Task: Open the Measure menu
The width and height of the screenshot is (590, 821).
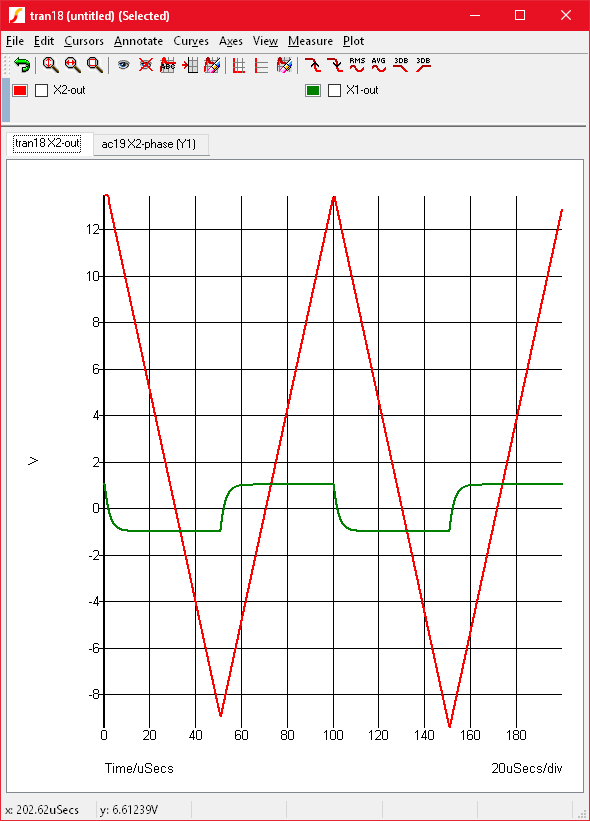Action: click(310, 41)
